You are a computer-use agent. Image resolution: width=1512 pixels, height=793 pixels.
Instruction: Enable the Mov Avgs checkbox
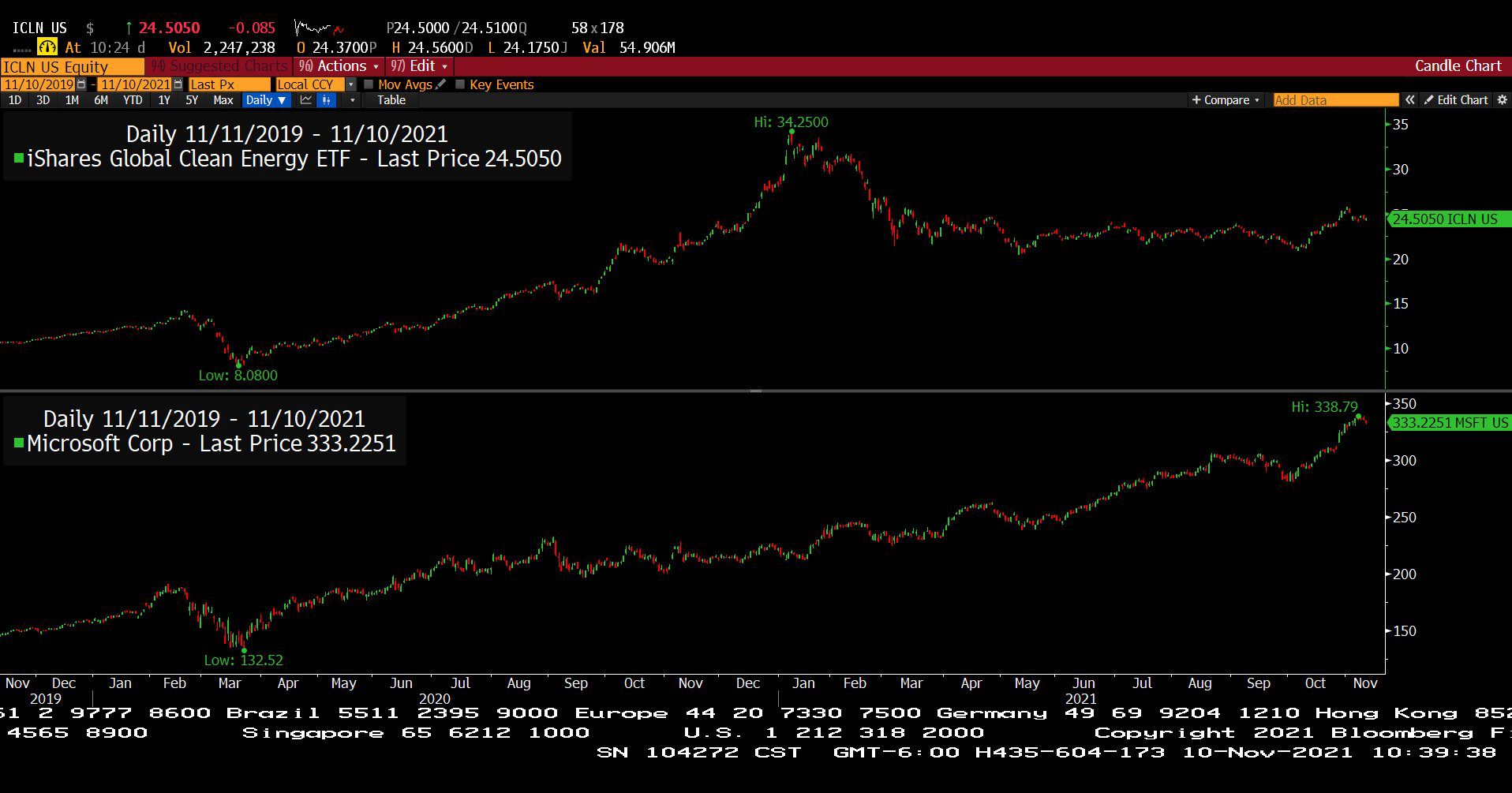coord(369,84)
